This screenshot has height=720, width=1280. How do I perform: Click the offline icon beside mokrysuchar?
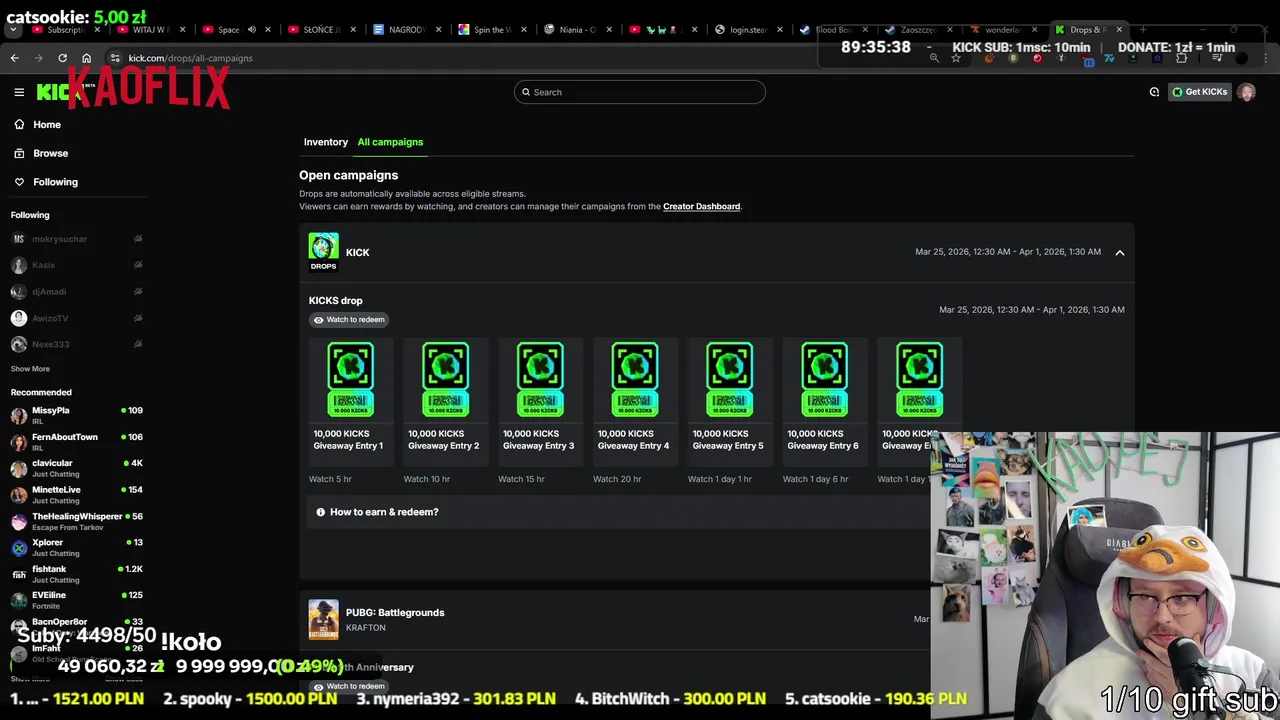138,239
